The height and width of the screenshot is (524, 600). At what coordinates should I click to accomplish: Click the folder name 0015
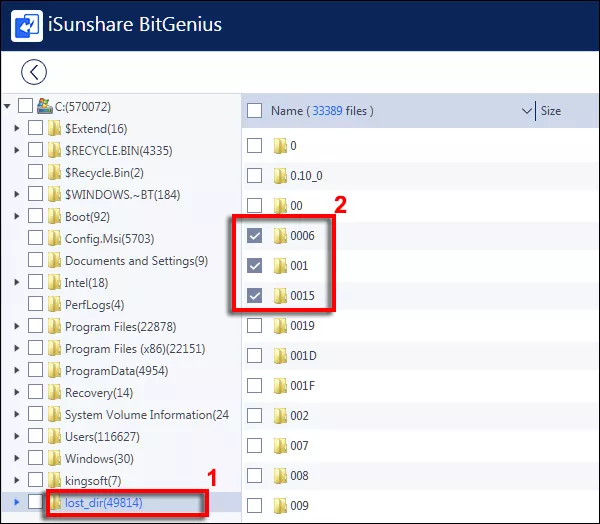(302, 295)
